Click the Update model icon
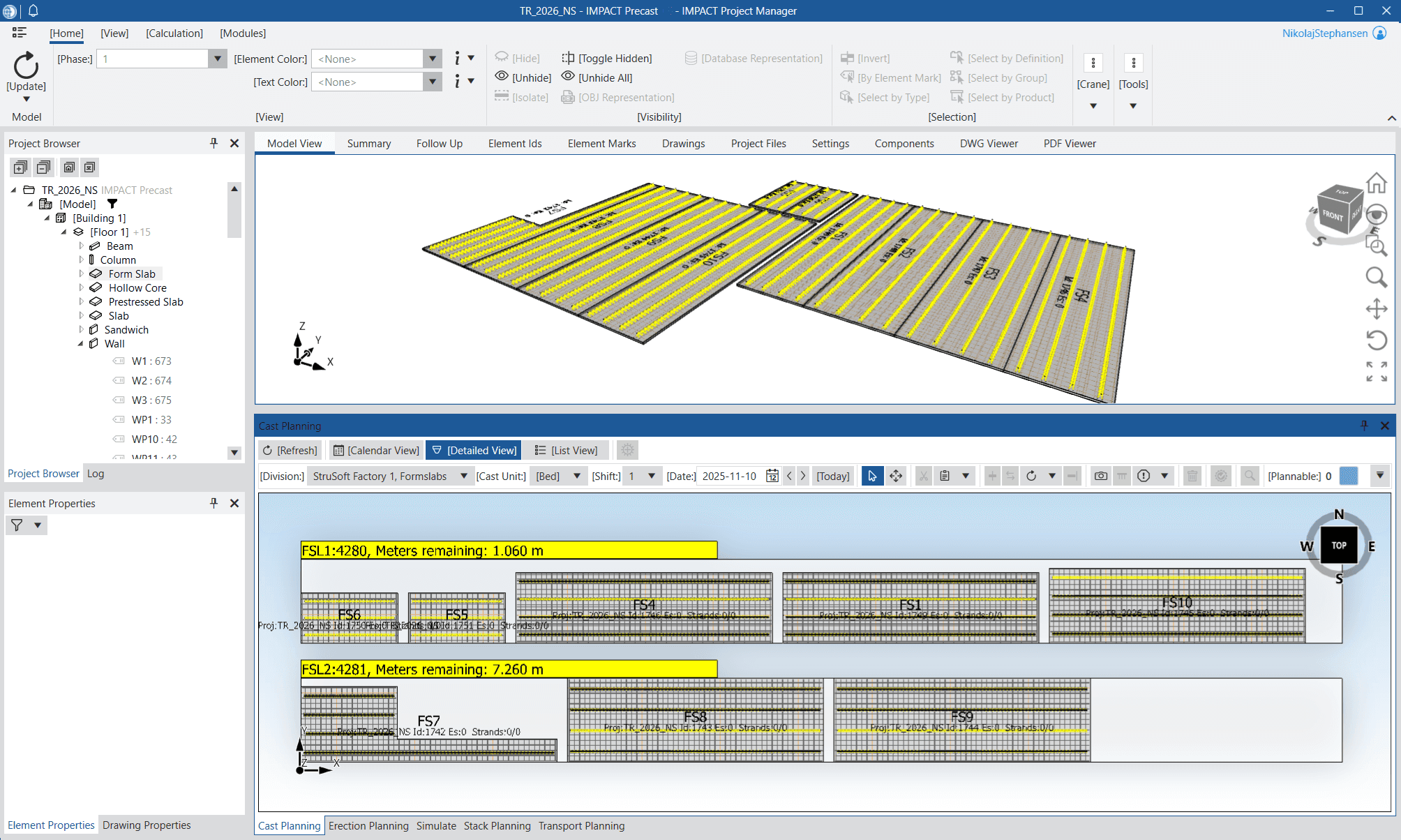Viewport: 1401px width, 840px height. tap(26, 66)
